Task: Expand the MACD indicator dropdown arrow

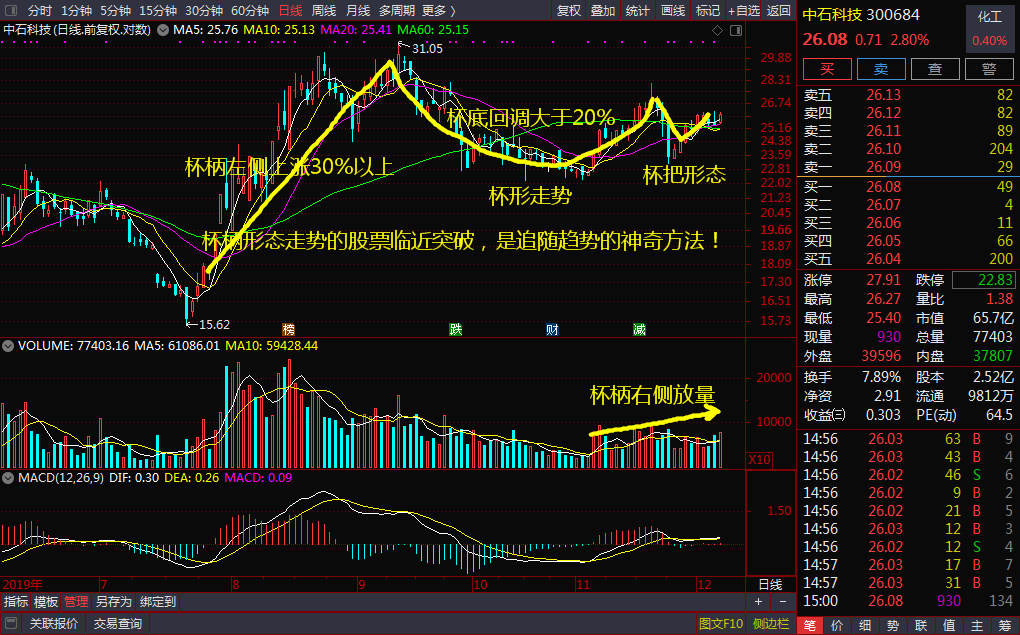Action: pyautogui.click(x=9, y=478)
